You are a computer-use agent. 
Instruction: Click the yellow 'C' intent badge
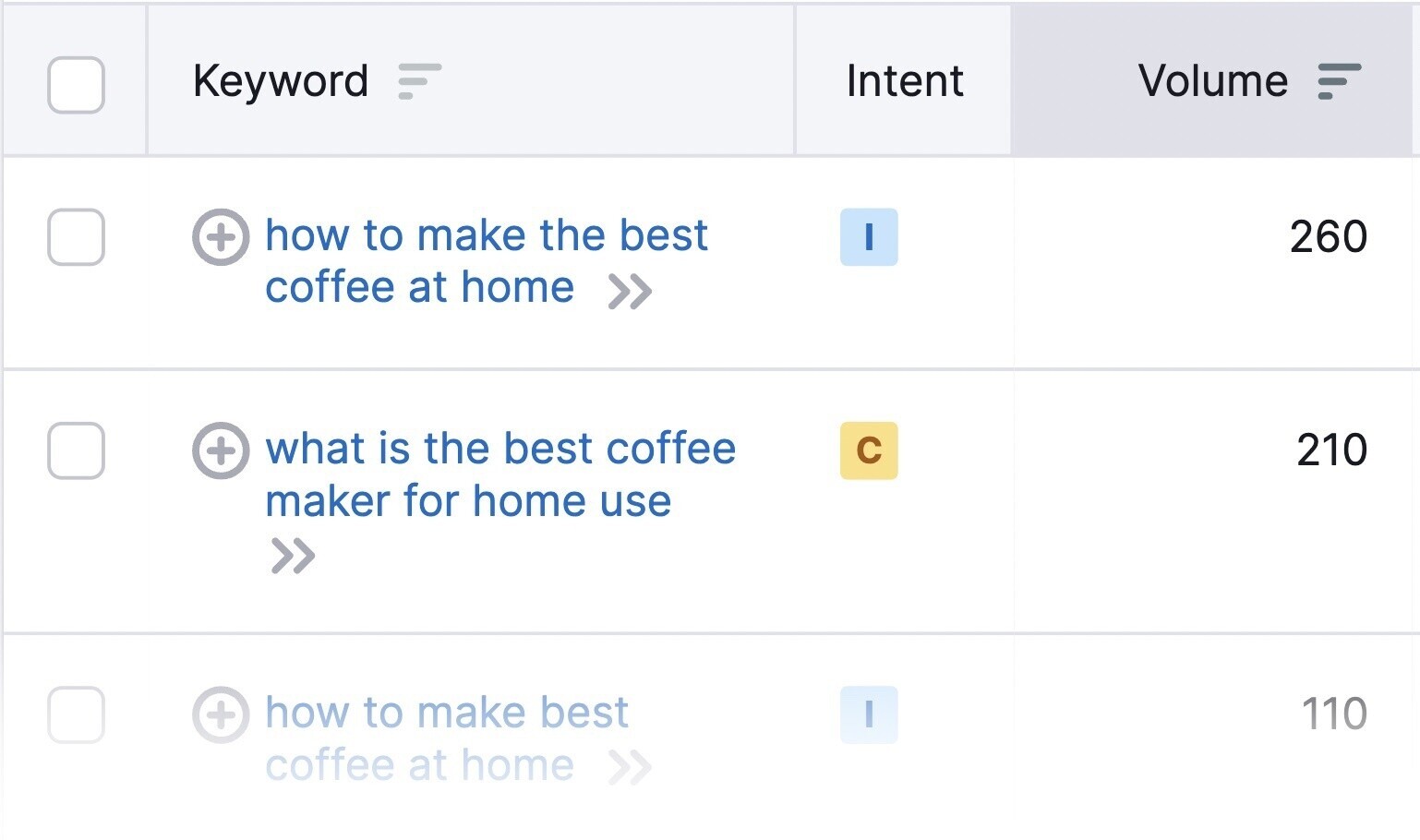(x=869, y=450)
